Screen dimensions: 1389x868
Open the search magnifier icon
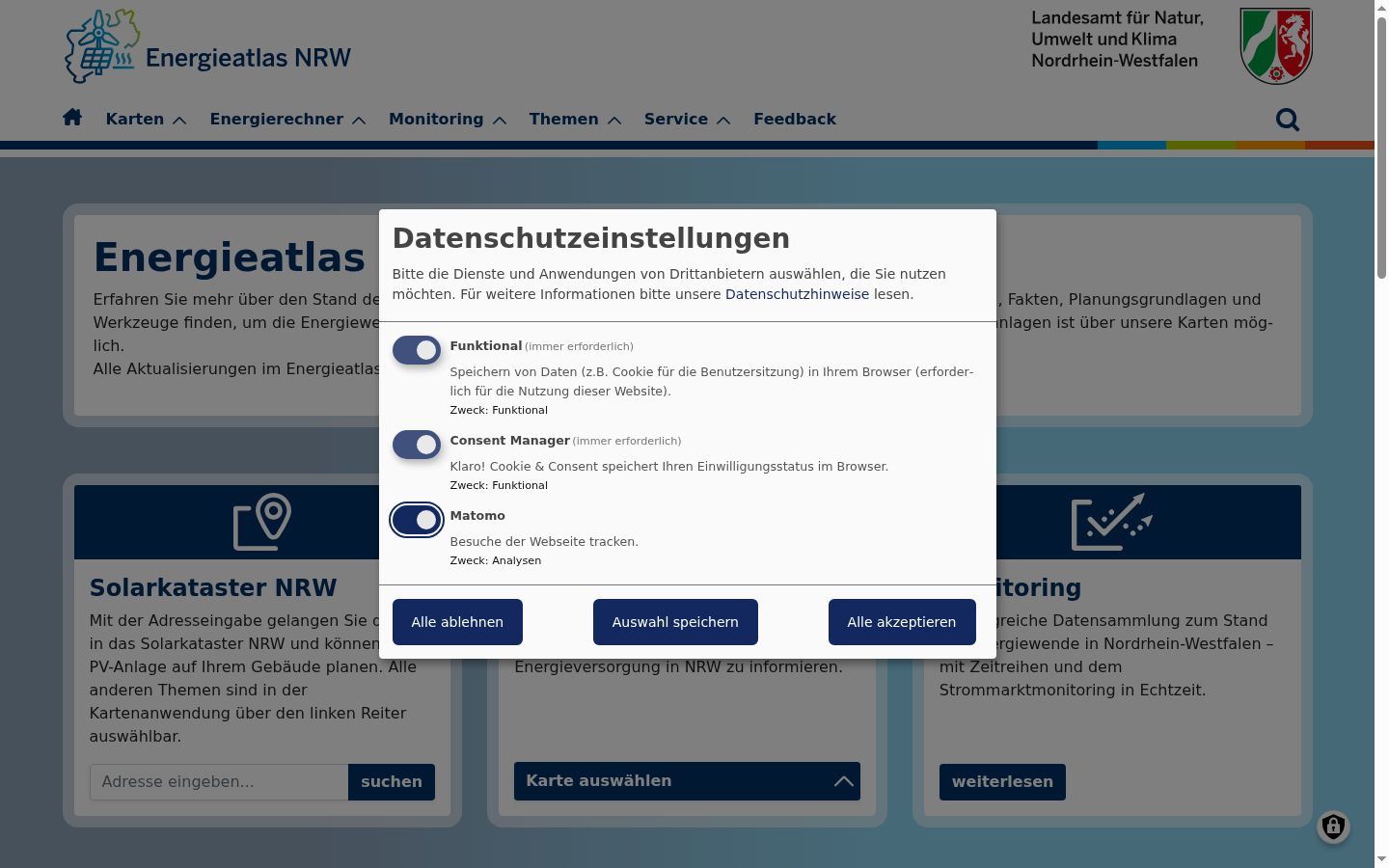pos(1288,120)
